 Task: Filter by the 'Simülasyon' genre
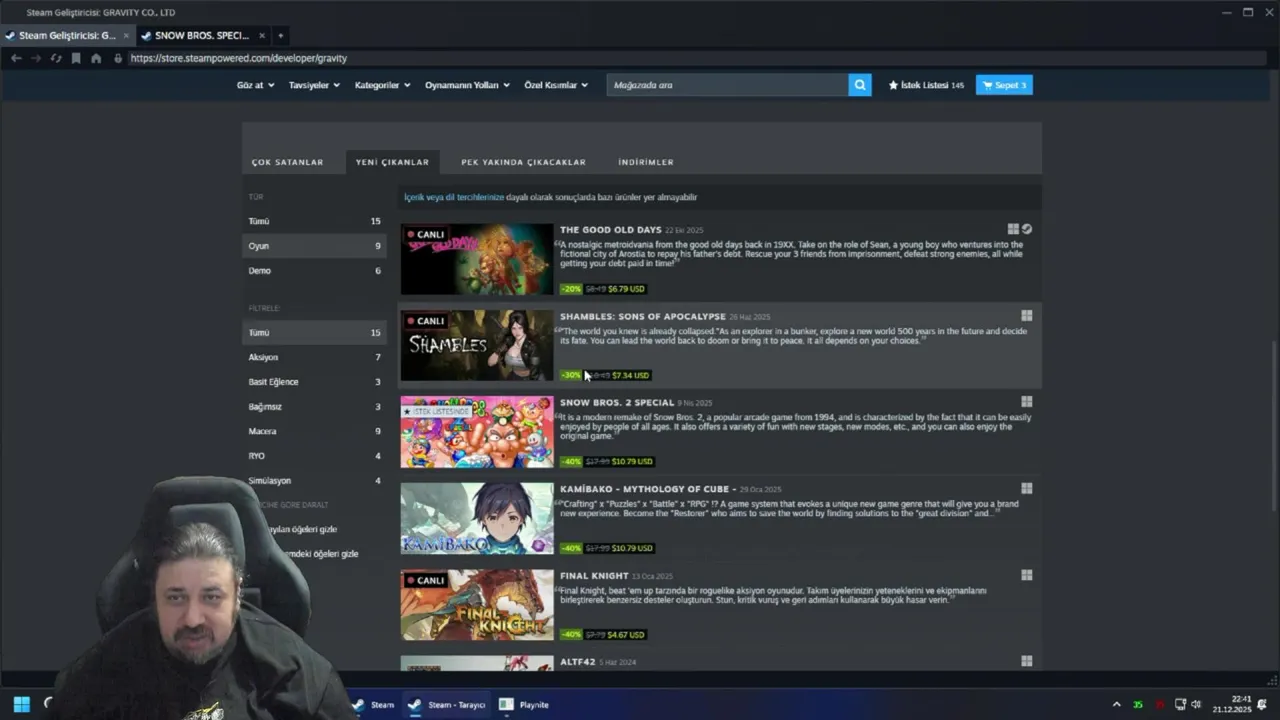(x=314, y=481)
